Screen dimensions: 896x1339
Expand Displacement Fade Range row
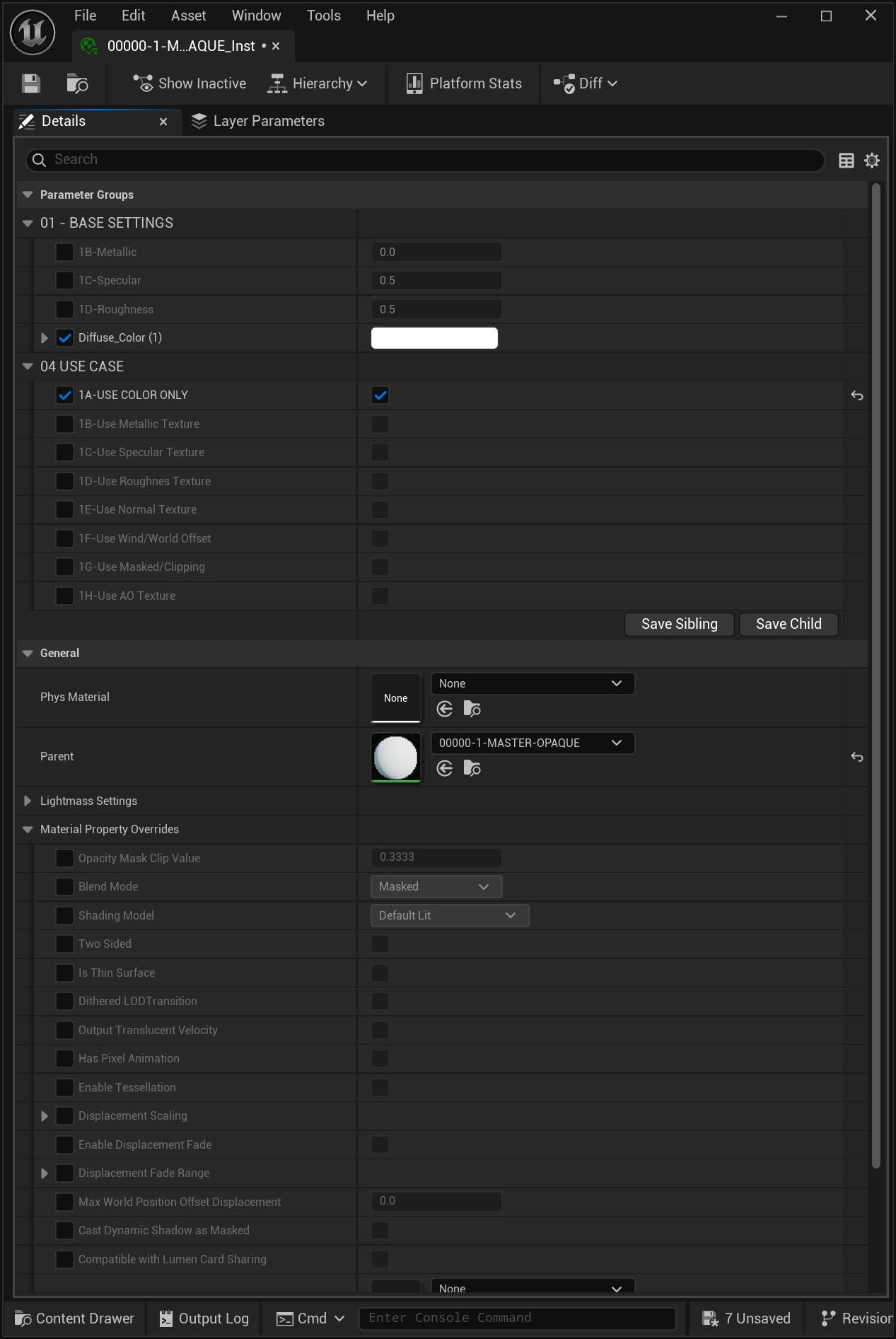pyautogui.click(x=45, y=1173)
